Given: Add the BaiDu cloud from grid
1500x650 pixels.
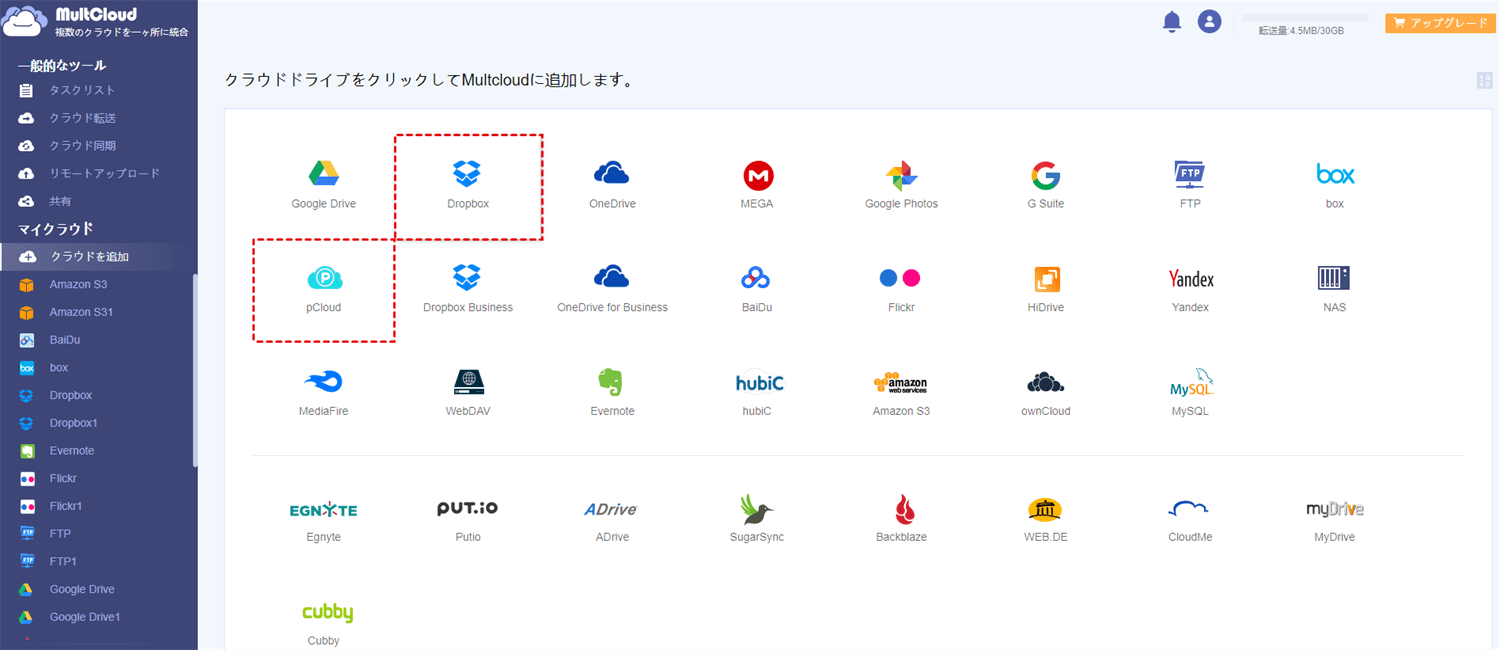Looking at the screenshot, I should tap(757, 289).
